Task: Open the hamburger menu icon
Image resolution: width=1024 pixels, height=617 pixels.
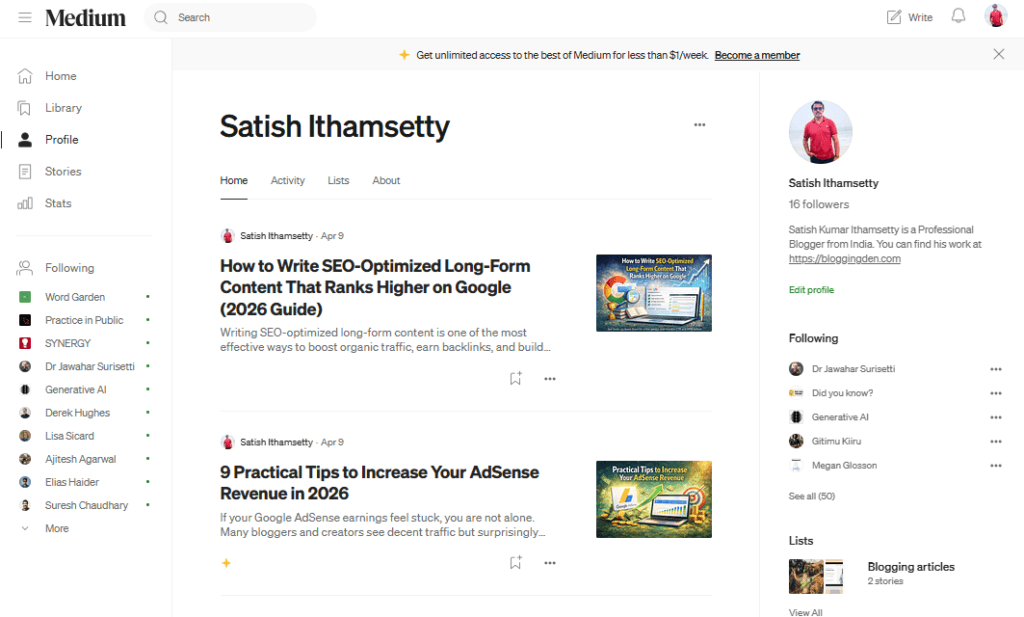Action: 25,18
